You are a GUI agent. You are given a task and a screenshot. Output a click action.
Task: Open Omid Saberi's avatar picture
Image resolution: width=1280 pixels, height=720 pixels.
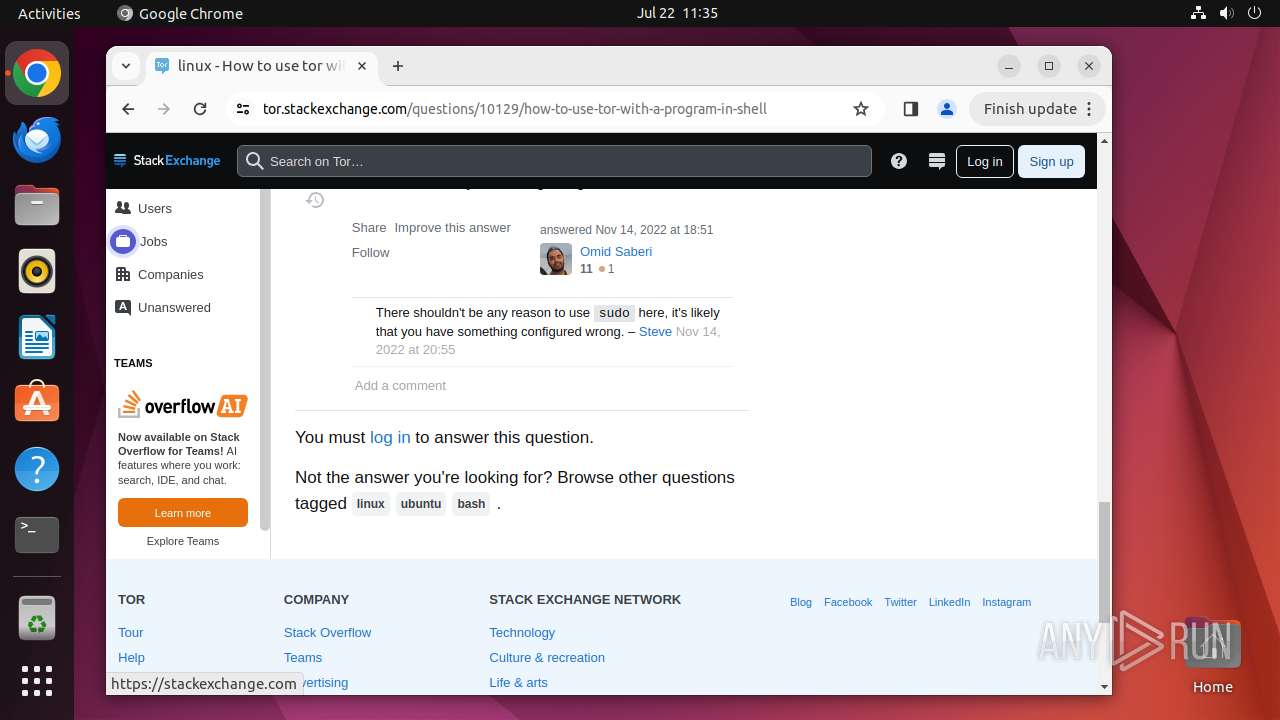tap(556, 259)
